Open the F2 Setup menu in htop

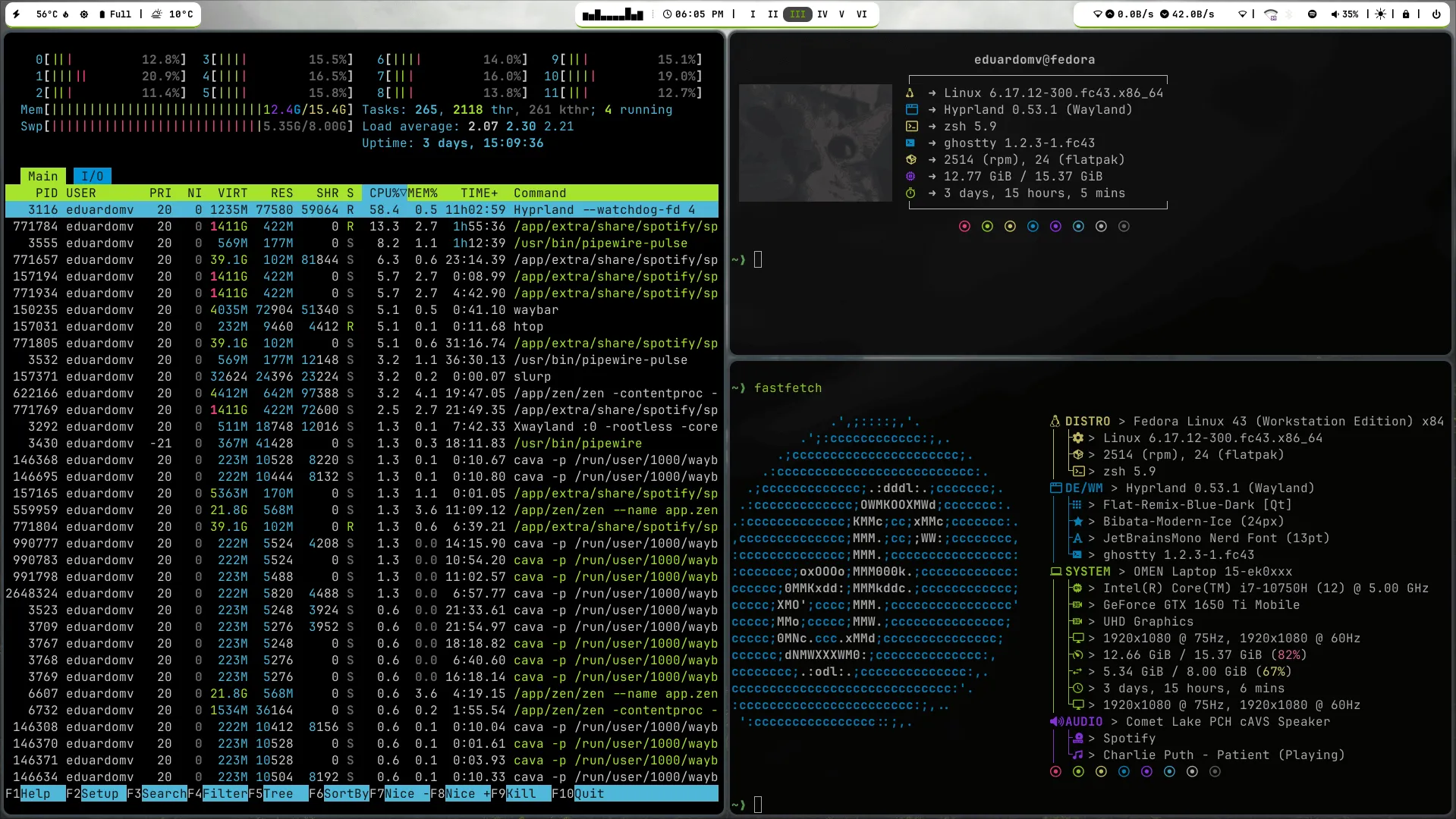click(x=99, y=793)
